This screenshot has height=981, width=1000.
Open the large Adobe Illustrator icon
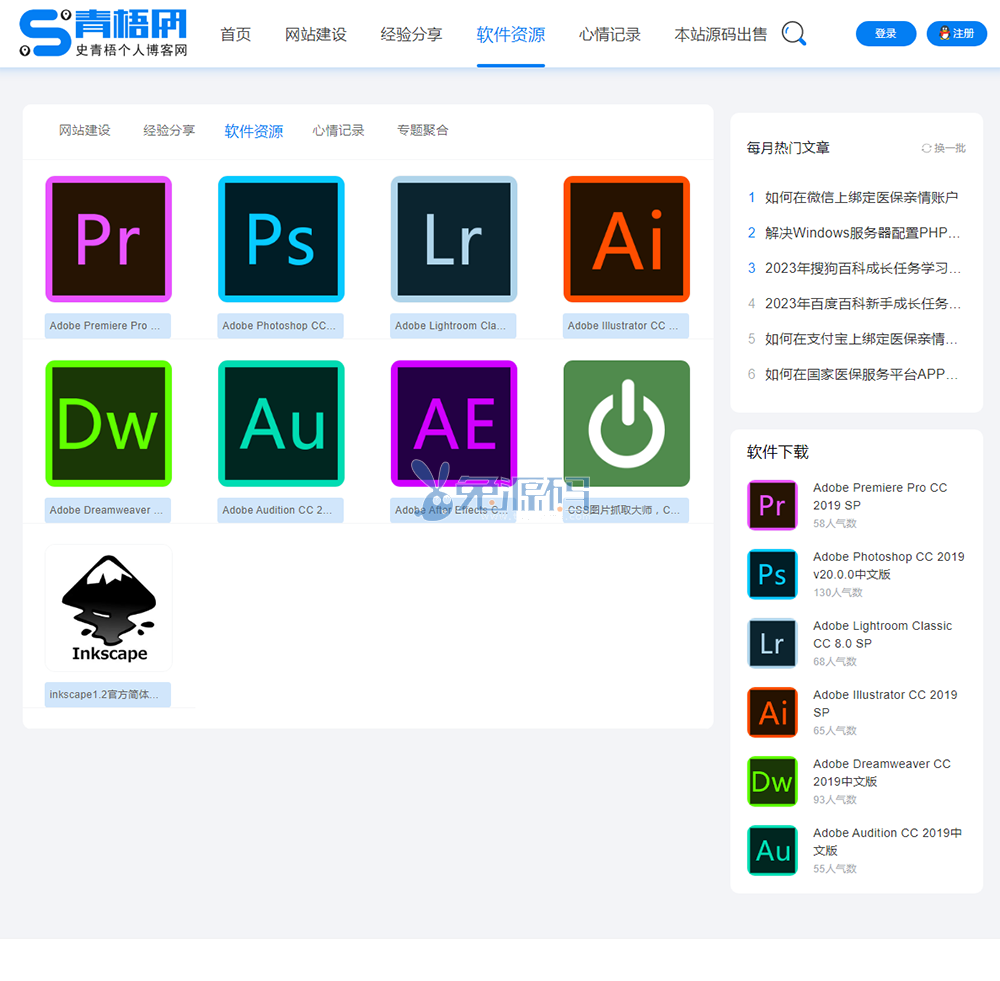(x=627, y=239)
